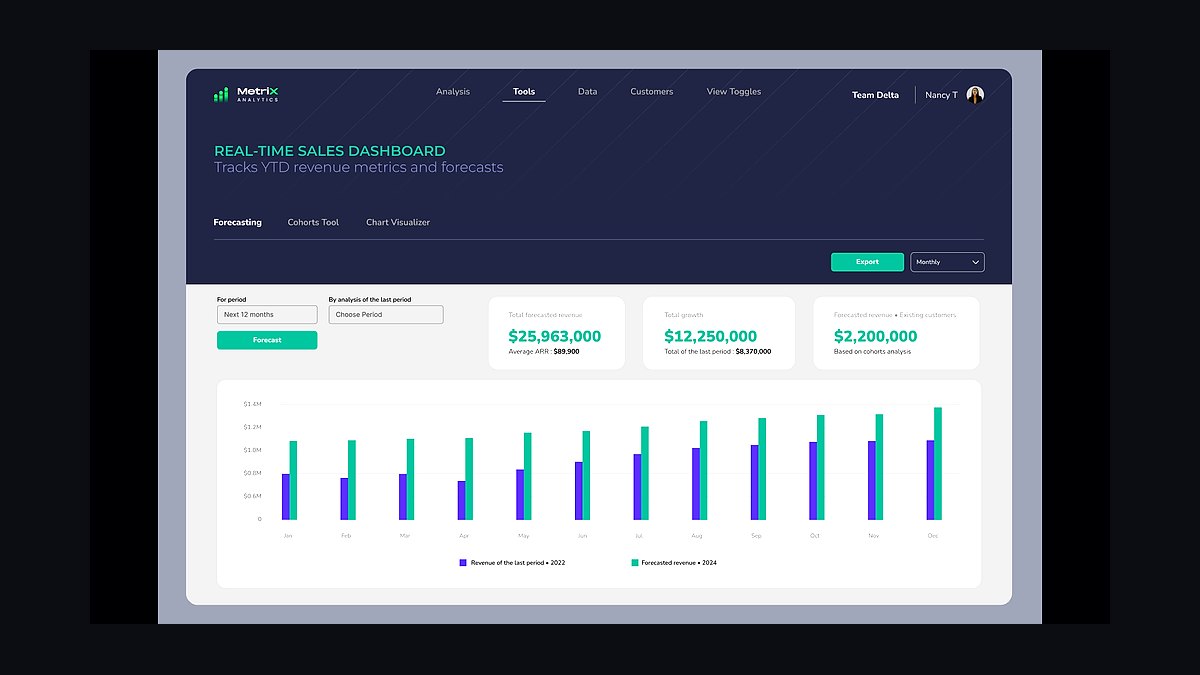Click the Team Delta label
Image resolution: width=1200 pixels, height=675 pixels.
(875, 95)
